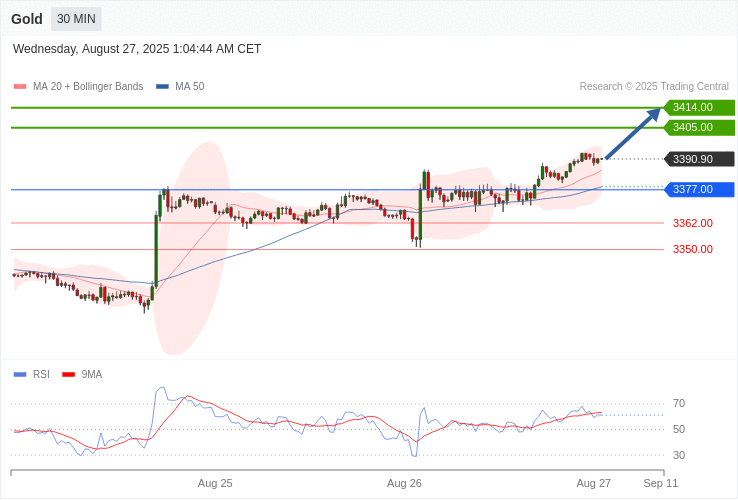The width and height of the screenshot is (738, 500).
Task: Open the Research © 2025 Trading Central link
Action: tap(654, 87)
